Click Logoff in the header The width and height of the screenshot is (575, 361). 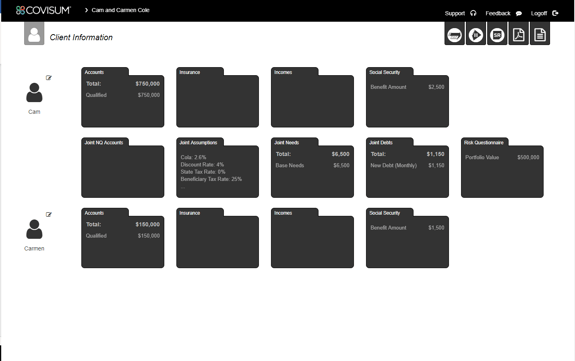(544, 13)
